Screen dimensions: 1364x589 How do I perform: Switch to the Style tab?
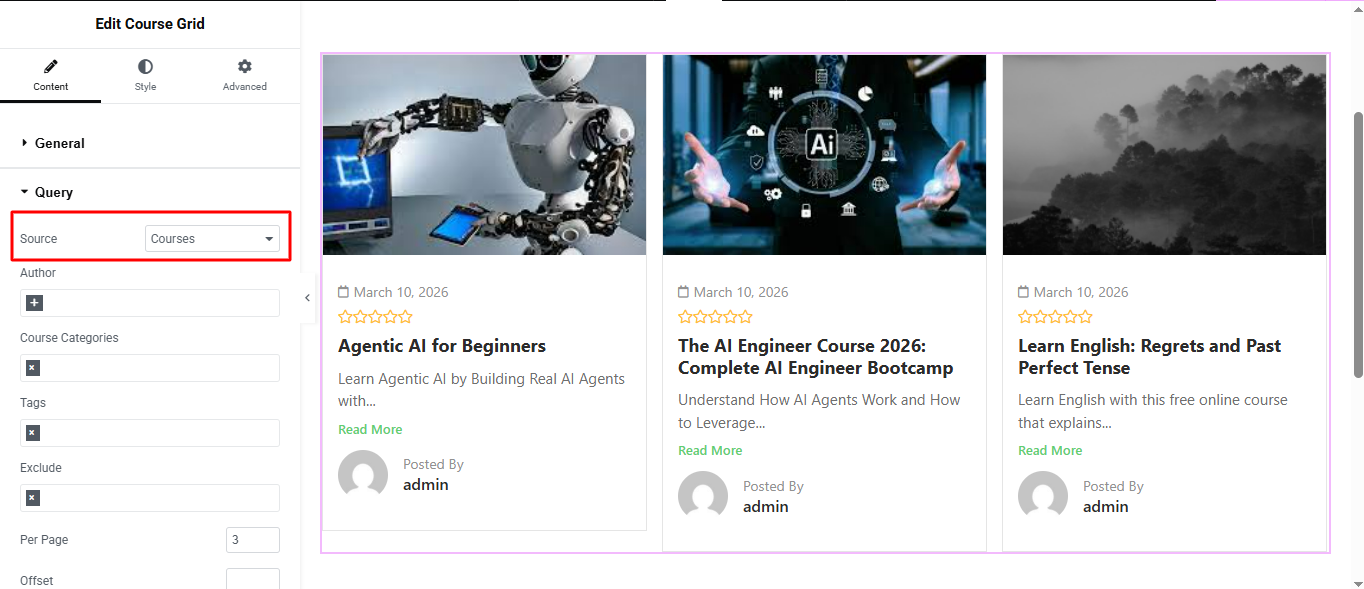click(145, 76)
